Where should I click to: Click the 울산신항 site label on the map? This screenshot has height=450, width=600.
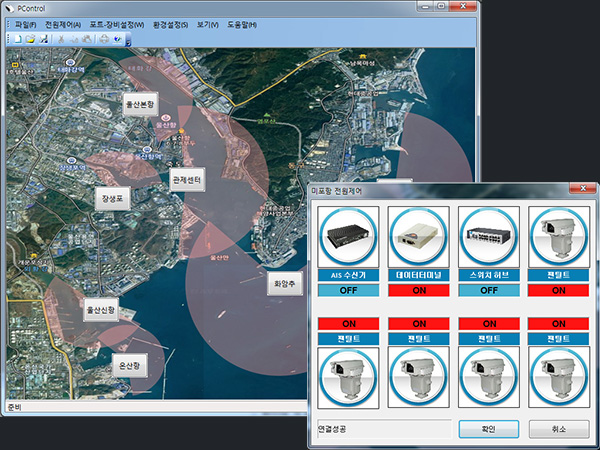(x=101, y=311)
